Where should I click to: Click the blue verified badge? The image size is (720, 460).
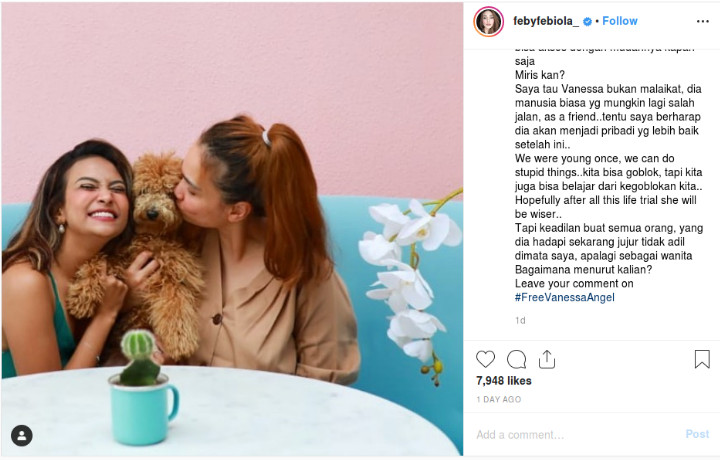[587, 22]
